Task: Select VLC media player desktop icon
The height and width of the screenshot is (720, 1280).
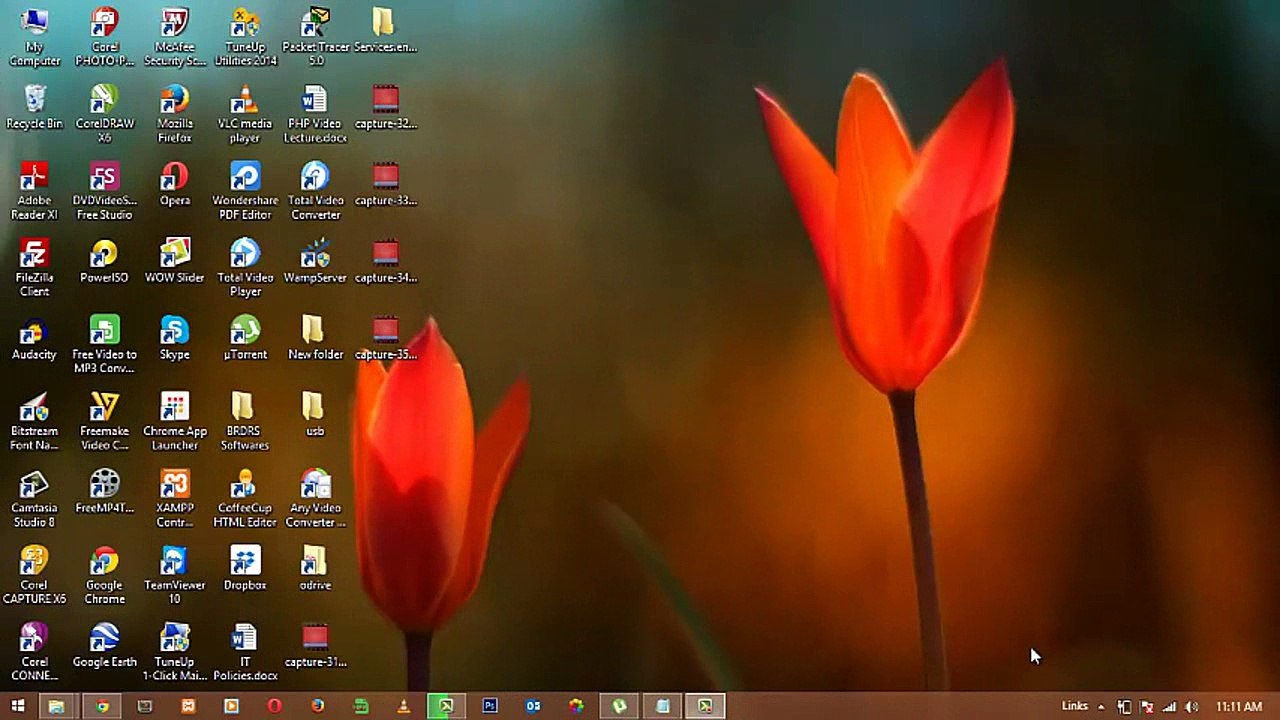Action: pos(245,114)
